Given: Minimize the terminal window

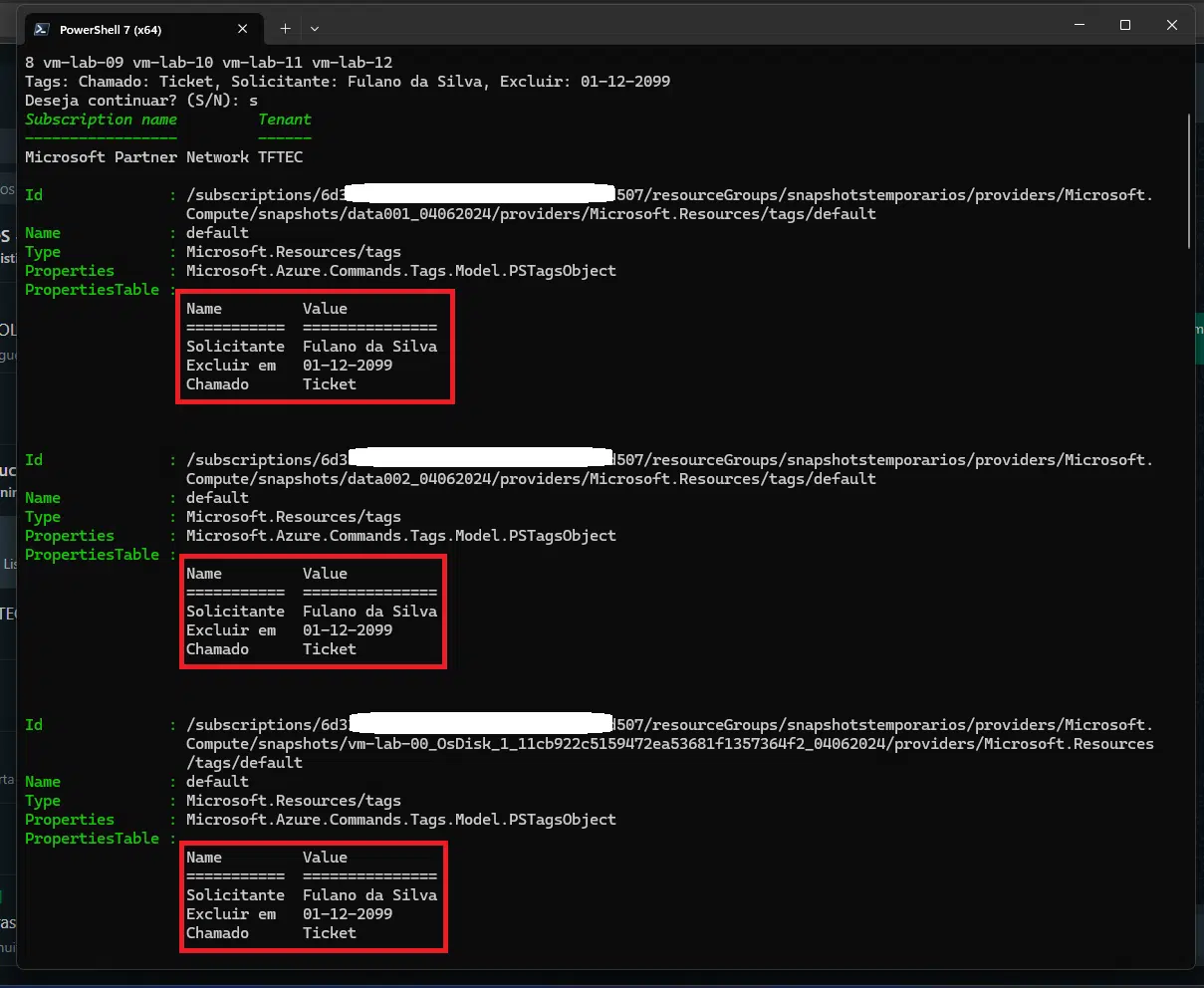Looking at the screenshot, I should (x=1079, y=26).
